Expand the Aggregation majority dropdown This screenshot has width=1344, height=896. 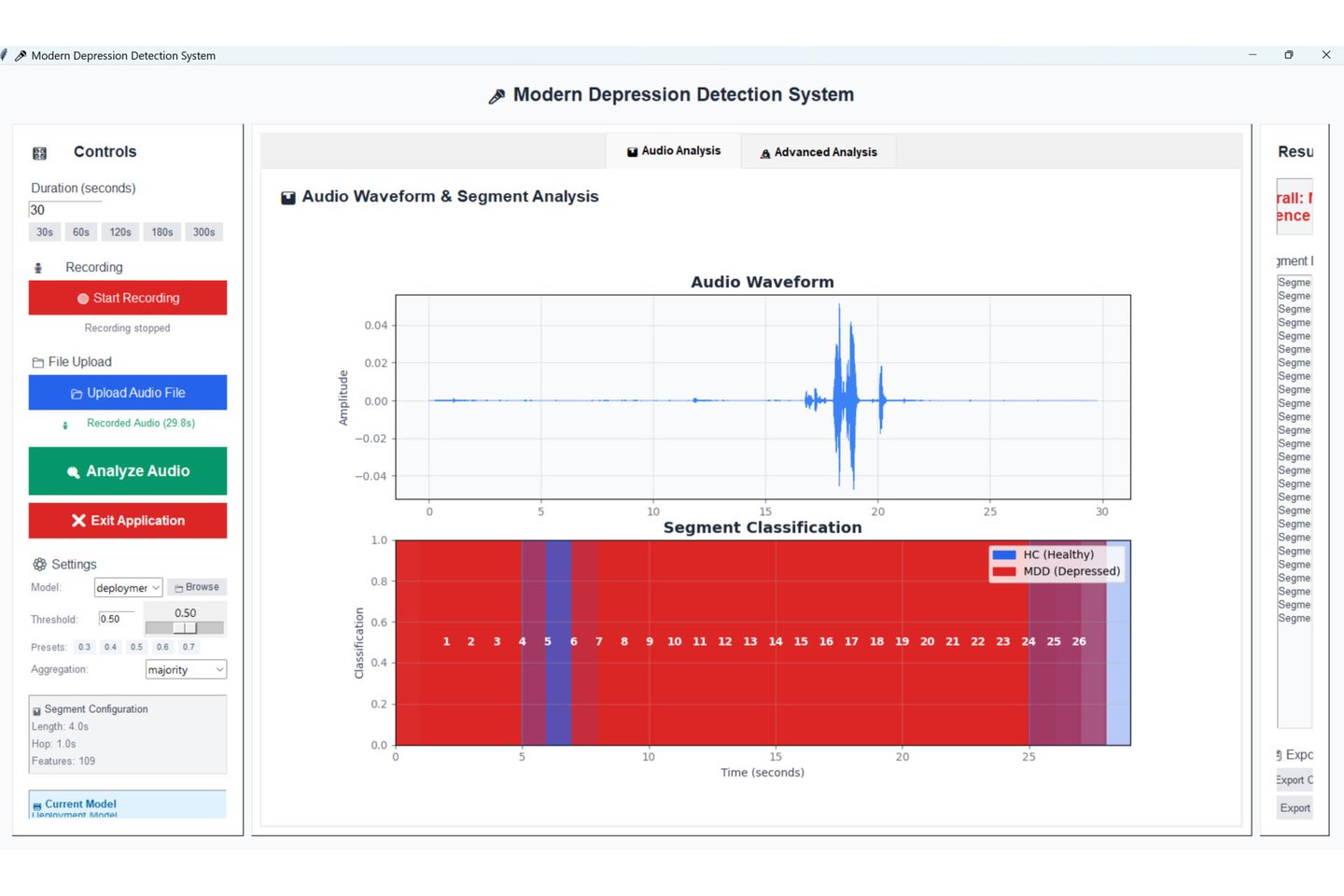186,670
